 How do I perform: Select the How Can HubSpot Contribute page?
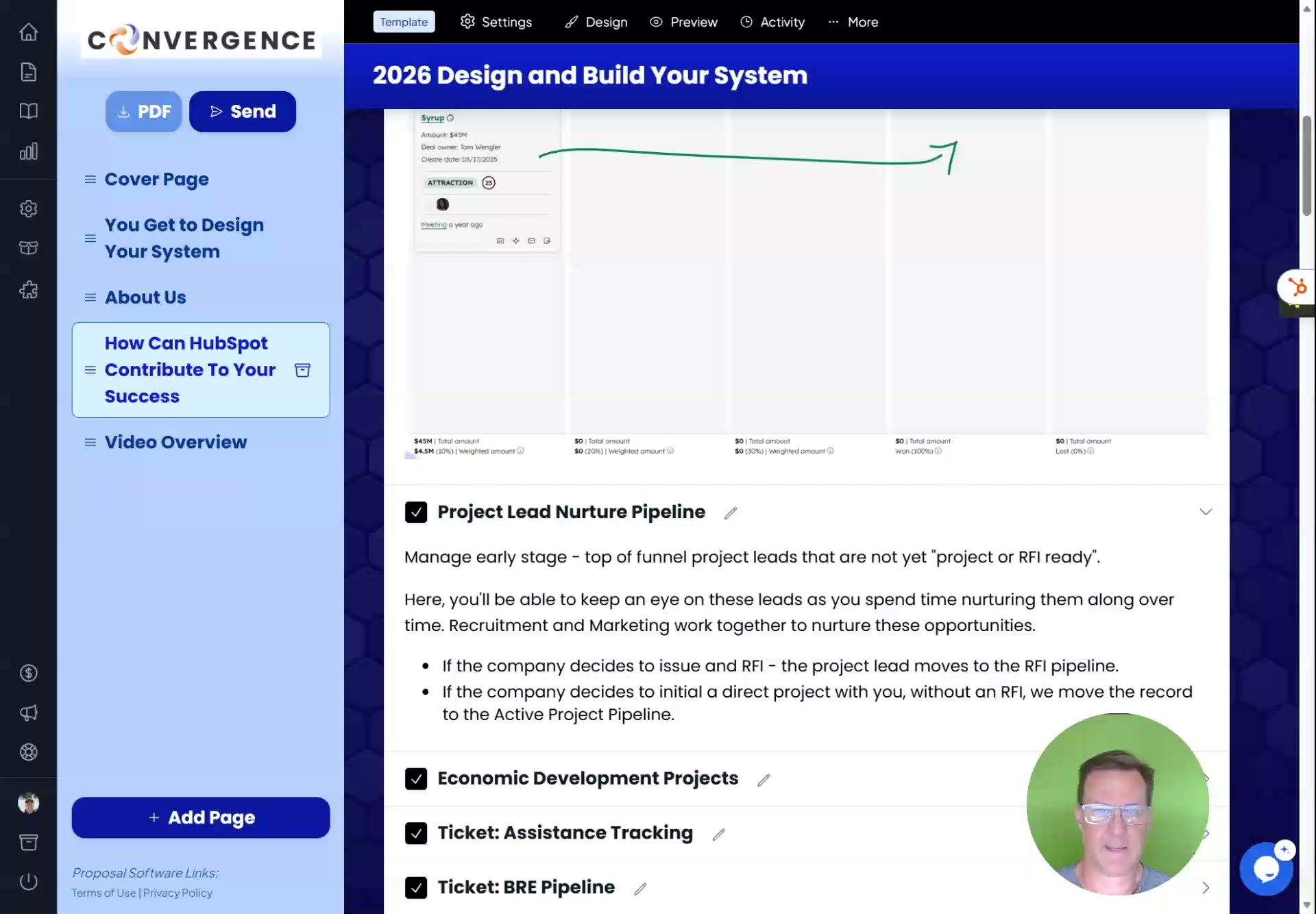coord(201,370)
